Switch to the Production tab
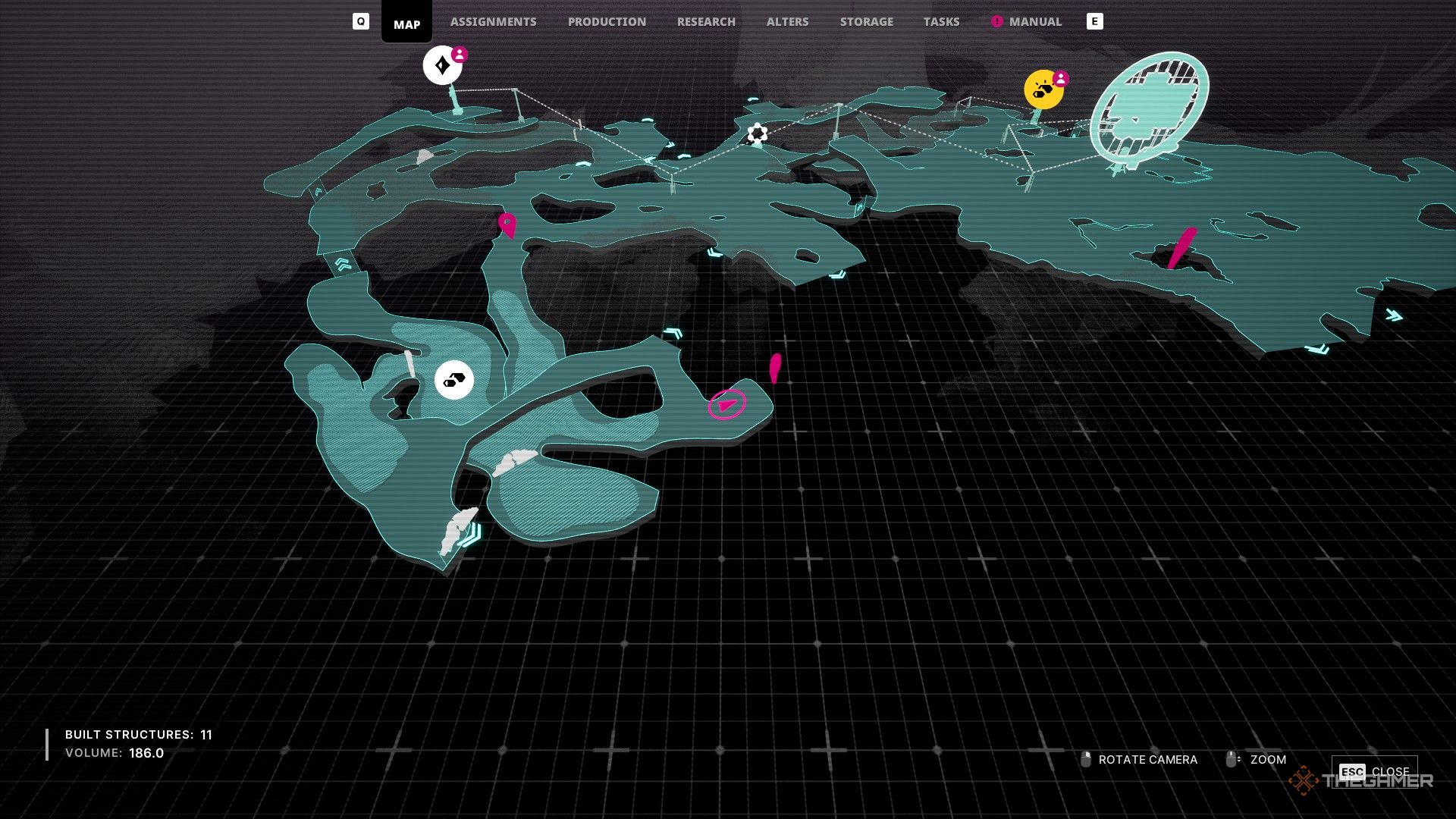Image resolution: width=1456 pixels, height=819 pixels. click(x=607, y=22)
